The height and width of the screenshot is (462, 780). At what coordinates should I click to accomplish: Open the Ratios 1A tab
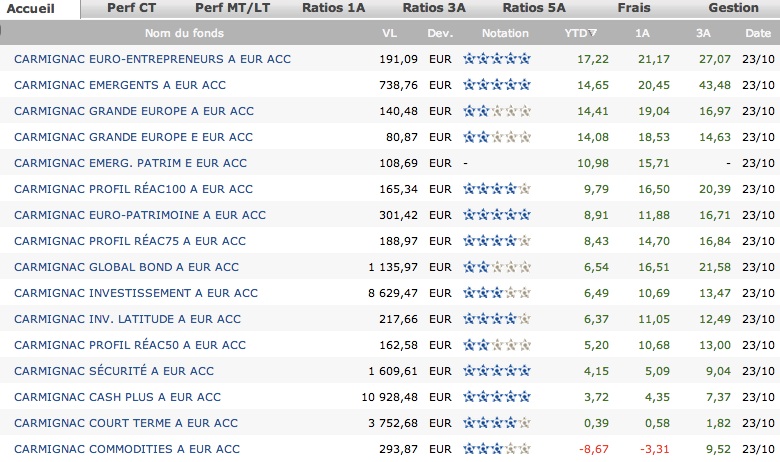click(333, 8)
